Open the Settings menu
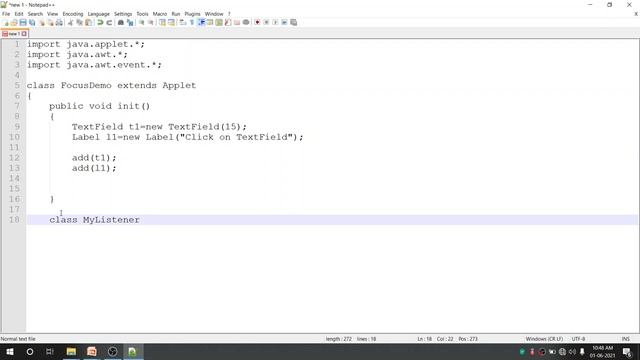Screen dimensions: 640x360 coord(123,14)
